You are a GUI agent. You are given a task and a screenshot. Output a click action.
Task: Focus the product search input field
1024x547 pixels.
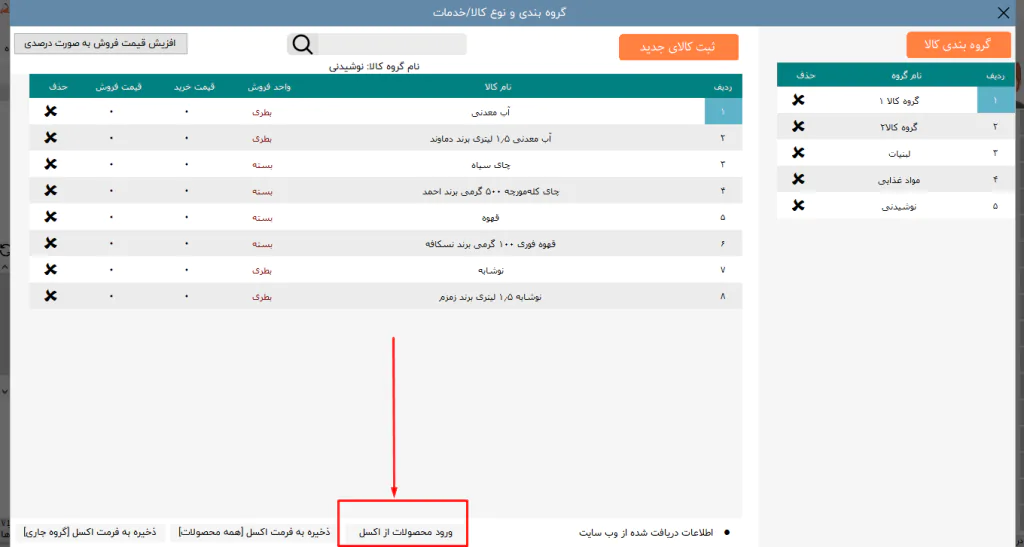(x=391, y=44)
